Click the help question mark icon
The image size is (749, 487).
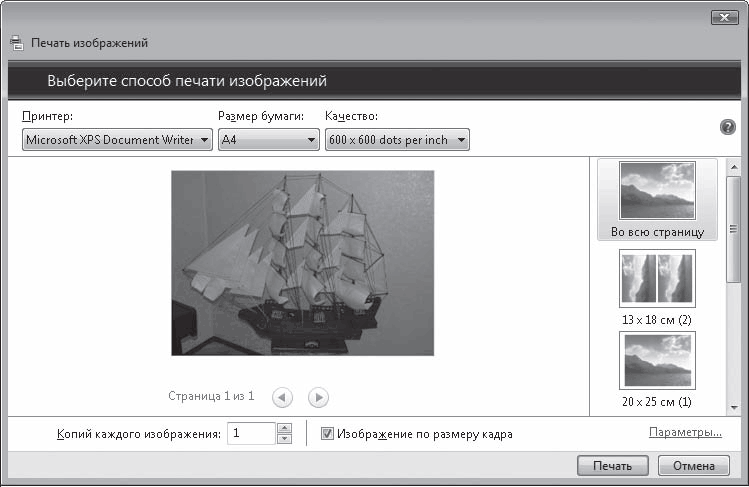[x=728, y=128]
